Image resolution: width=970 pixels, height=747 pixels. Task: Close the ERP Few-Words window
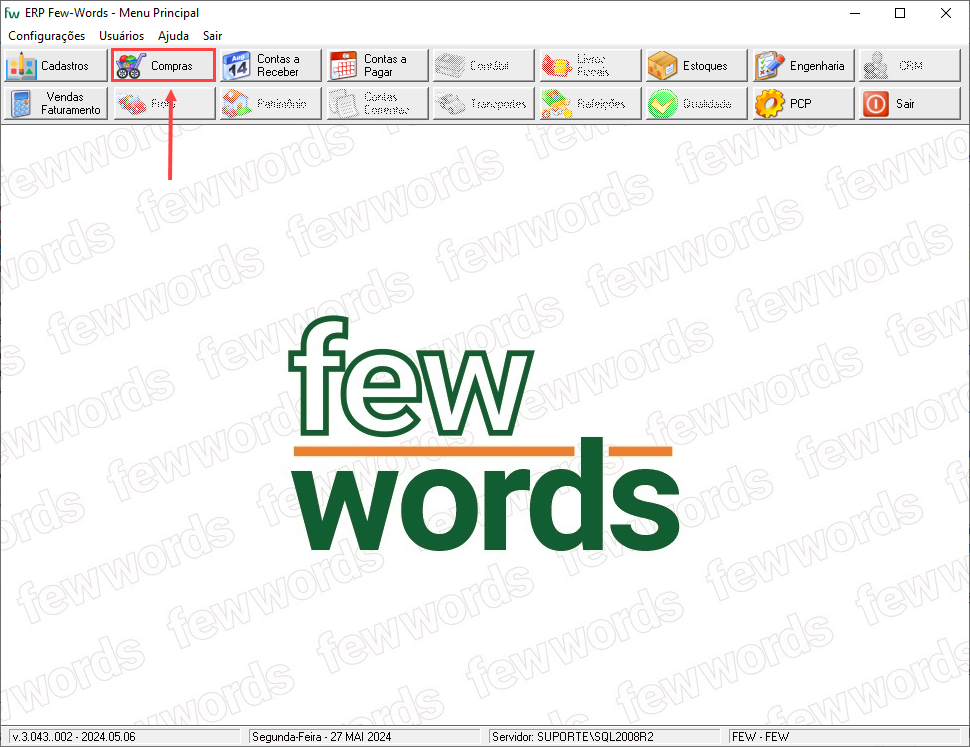point(946,13)
